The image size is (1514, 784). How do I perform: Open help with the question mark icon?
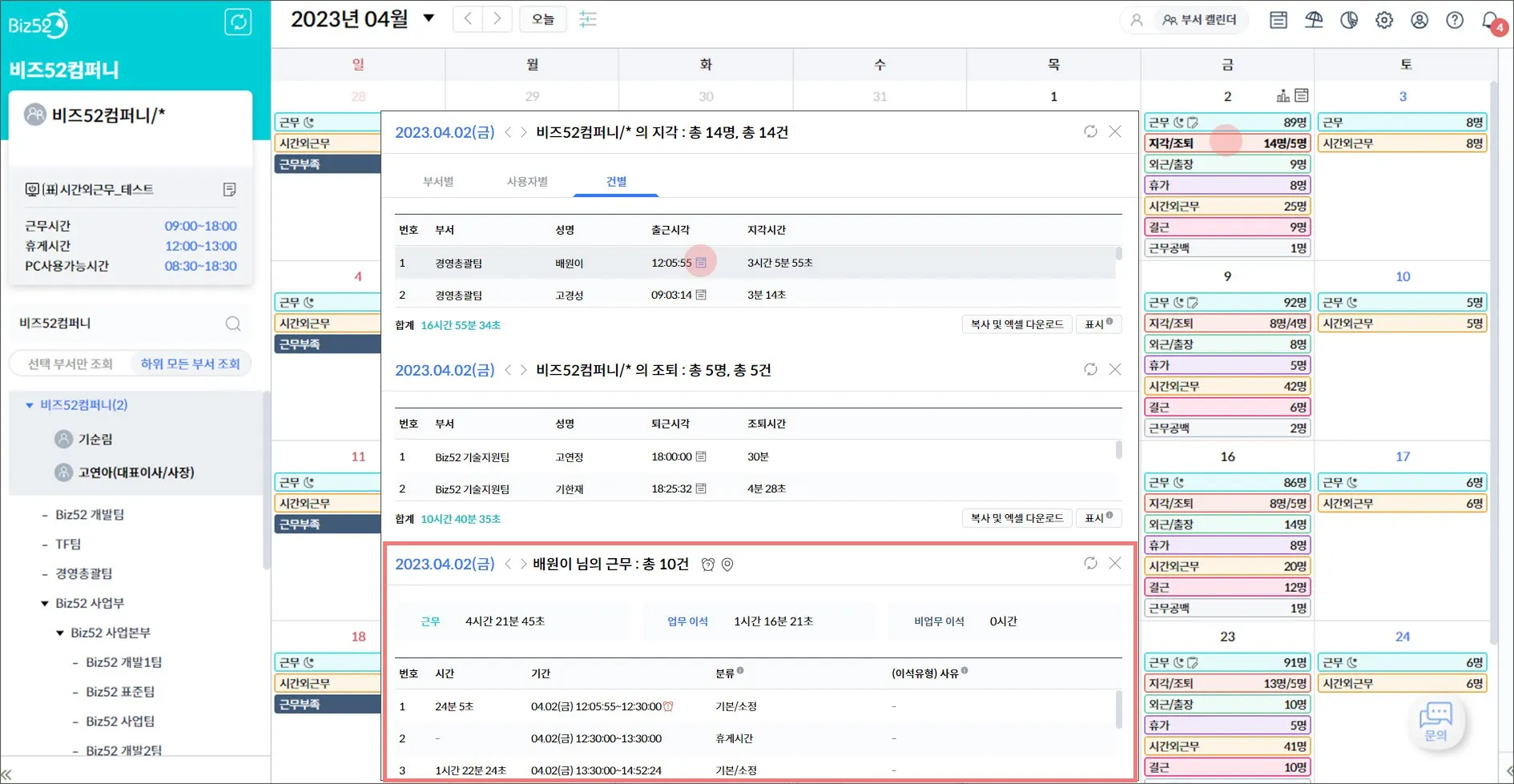pyautogui.click(x=1455, y=20)
